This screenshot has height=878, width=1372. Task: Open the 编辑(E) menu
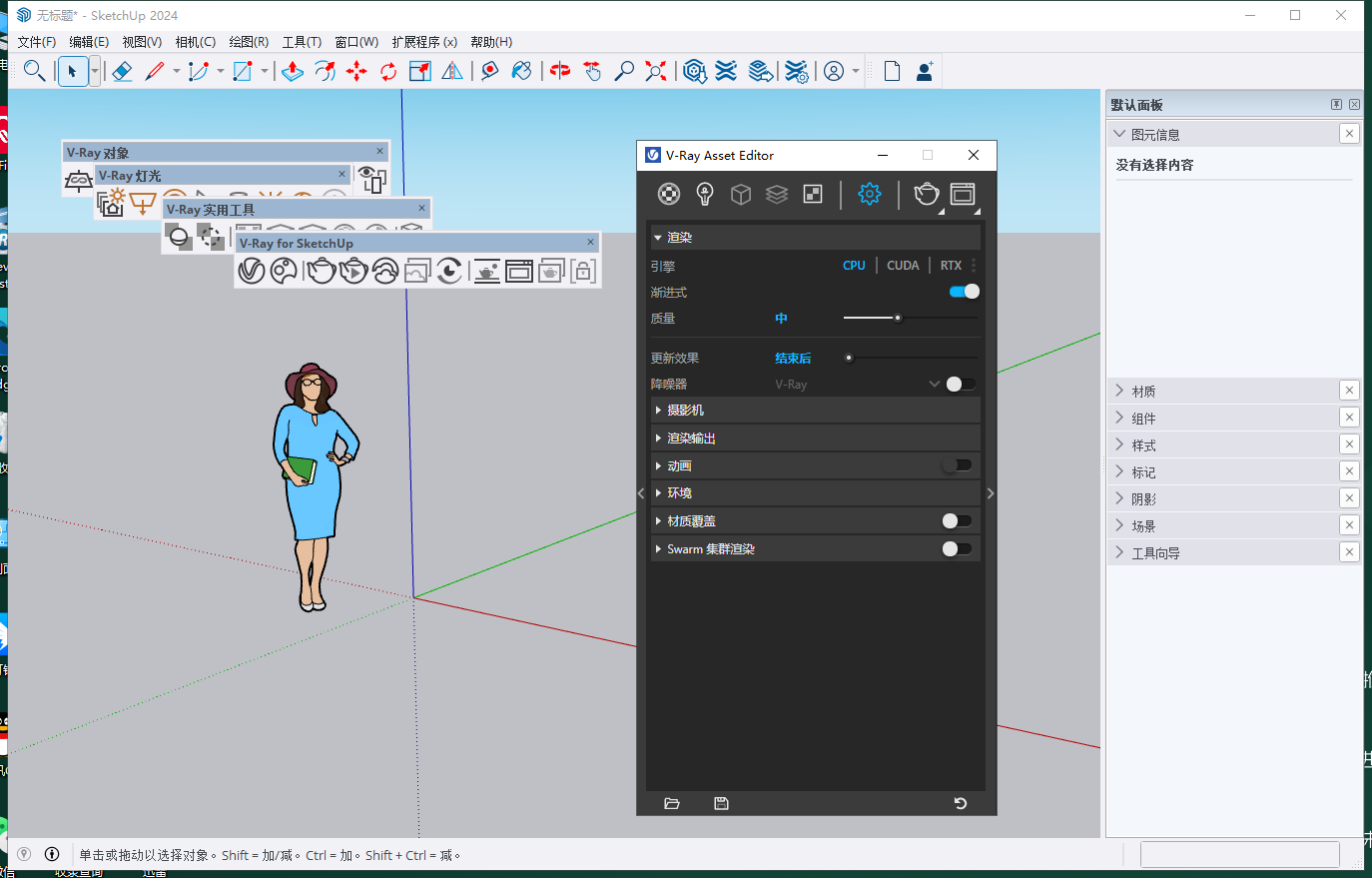(x=89, y=42)
